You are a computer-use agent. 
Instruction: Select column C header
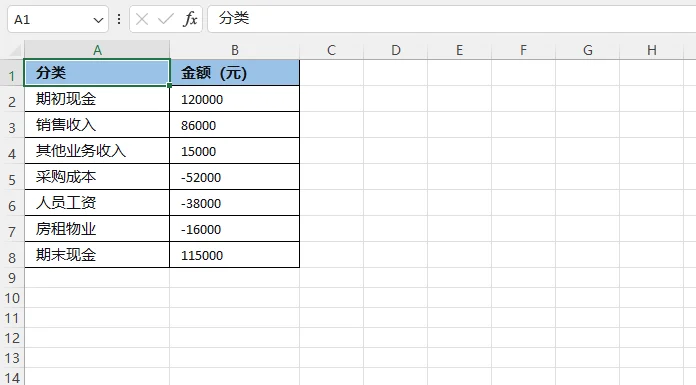tap(332, 50)
